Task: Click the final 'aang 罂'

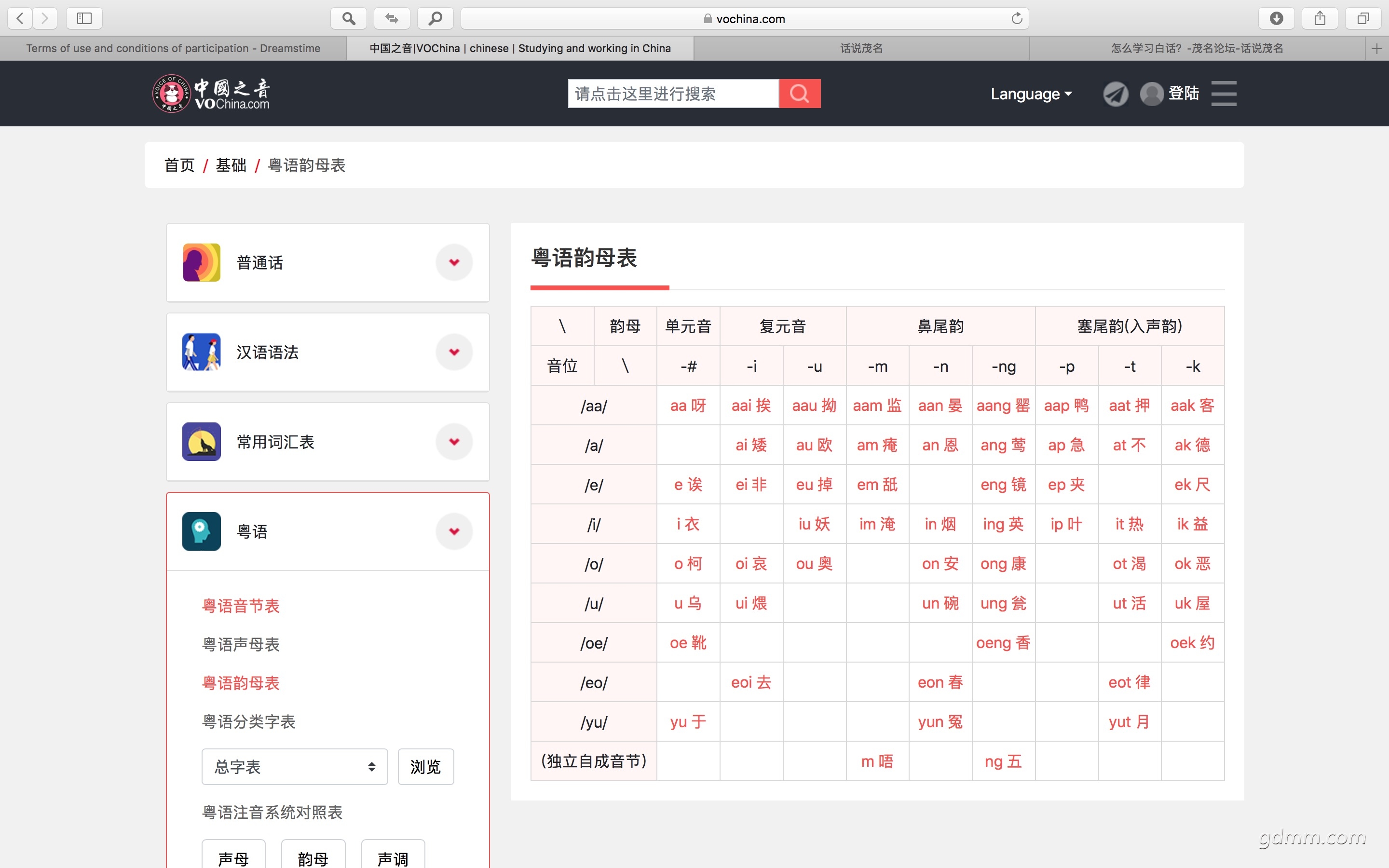Action: point(1003,405)
